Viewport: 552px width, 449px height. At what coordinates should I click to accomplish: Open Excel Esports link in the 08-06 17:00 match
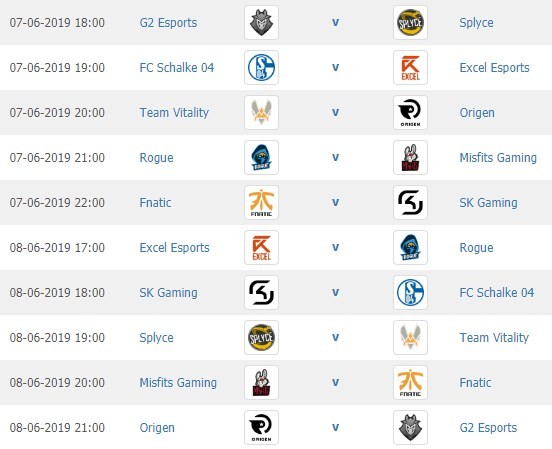click(x=174, y=248)
